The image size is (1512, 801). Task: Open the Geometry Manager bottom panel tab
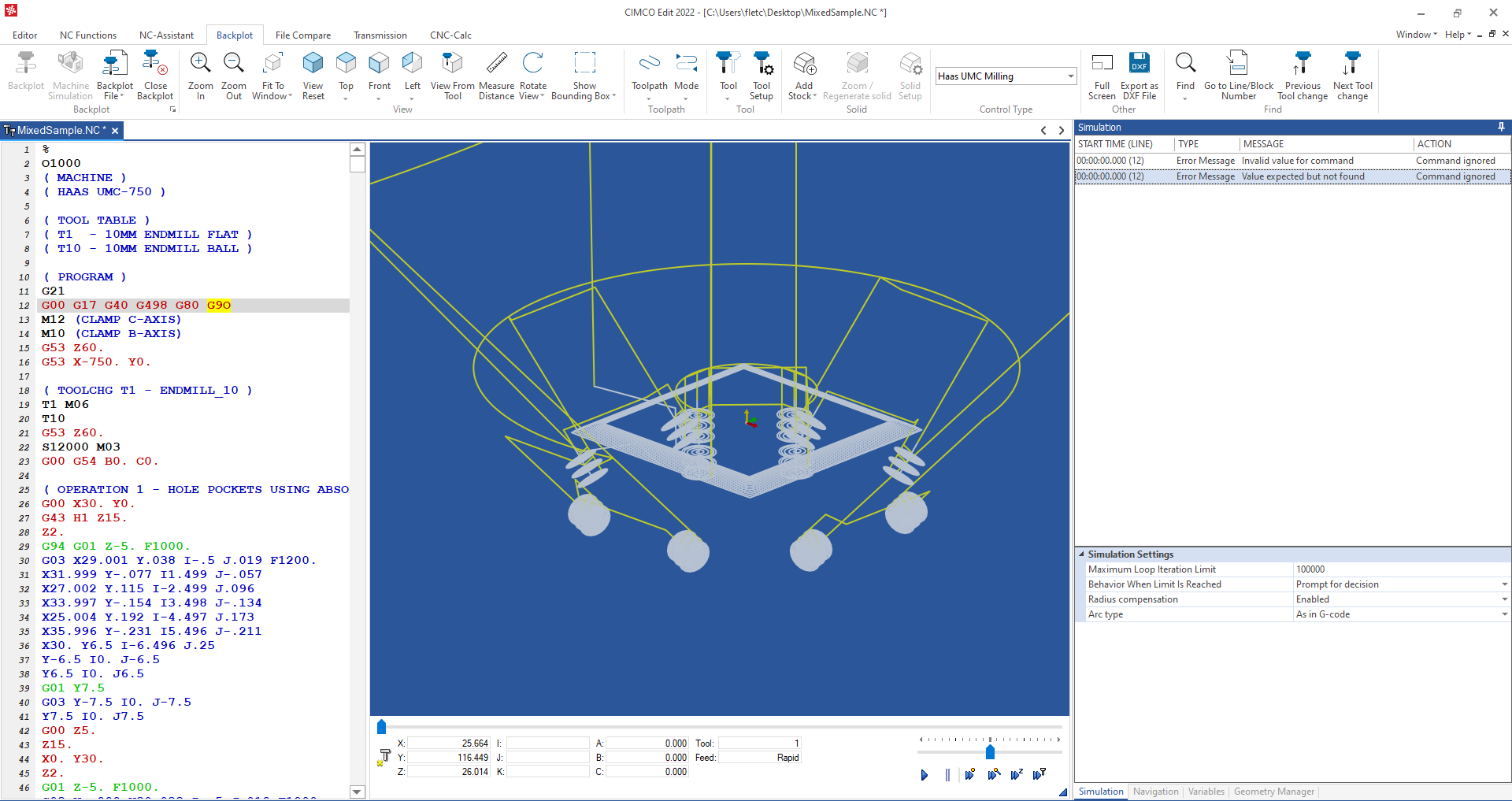(x=1273, y=792)
